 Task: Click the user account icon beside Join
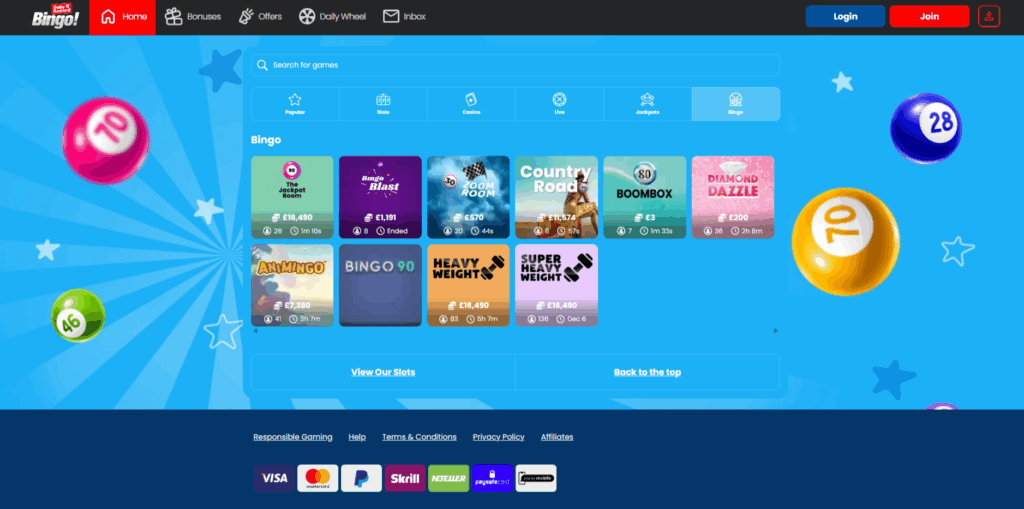coord(988,16)
